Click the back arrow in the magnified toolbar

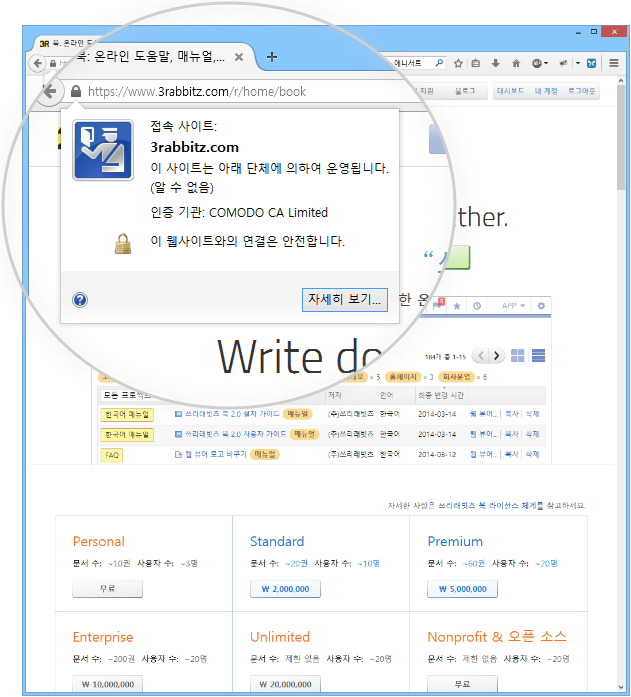(50, 92)
